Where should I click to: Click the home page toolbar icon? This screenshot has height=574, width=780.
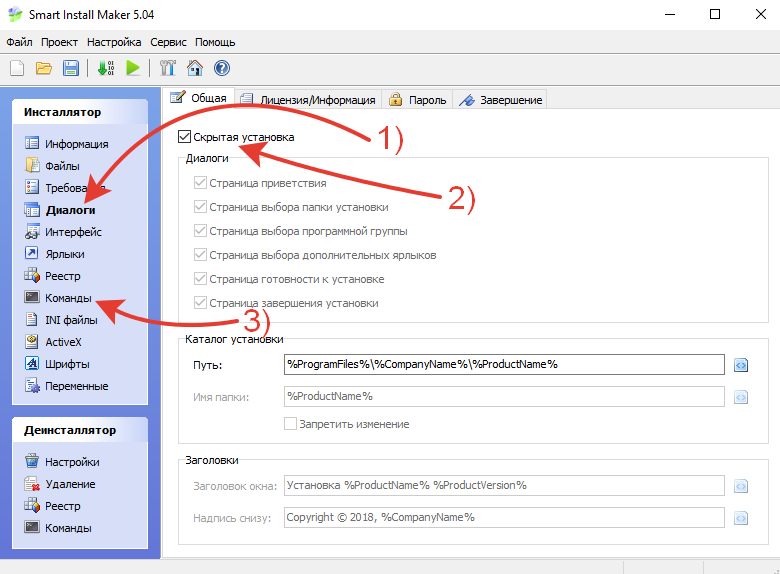pos(195,68)
